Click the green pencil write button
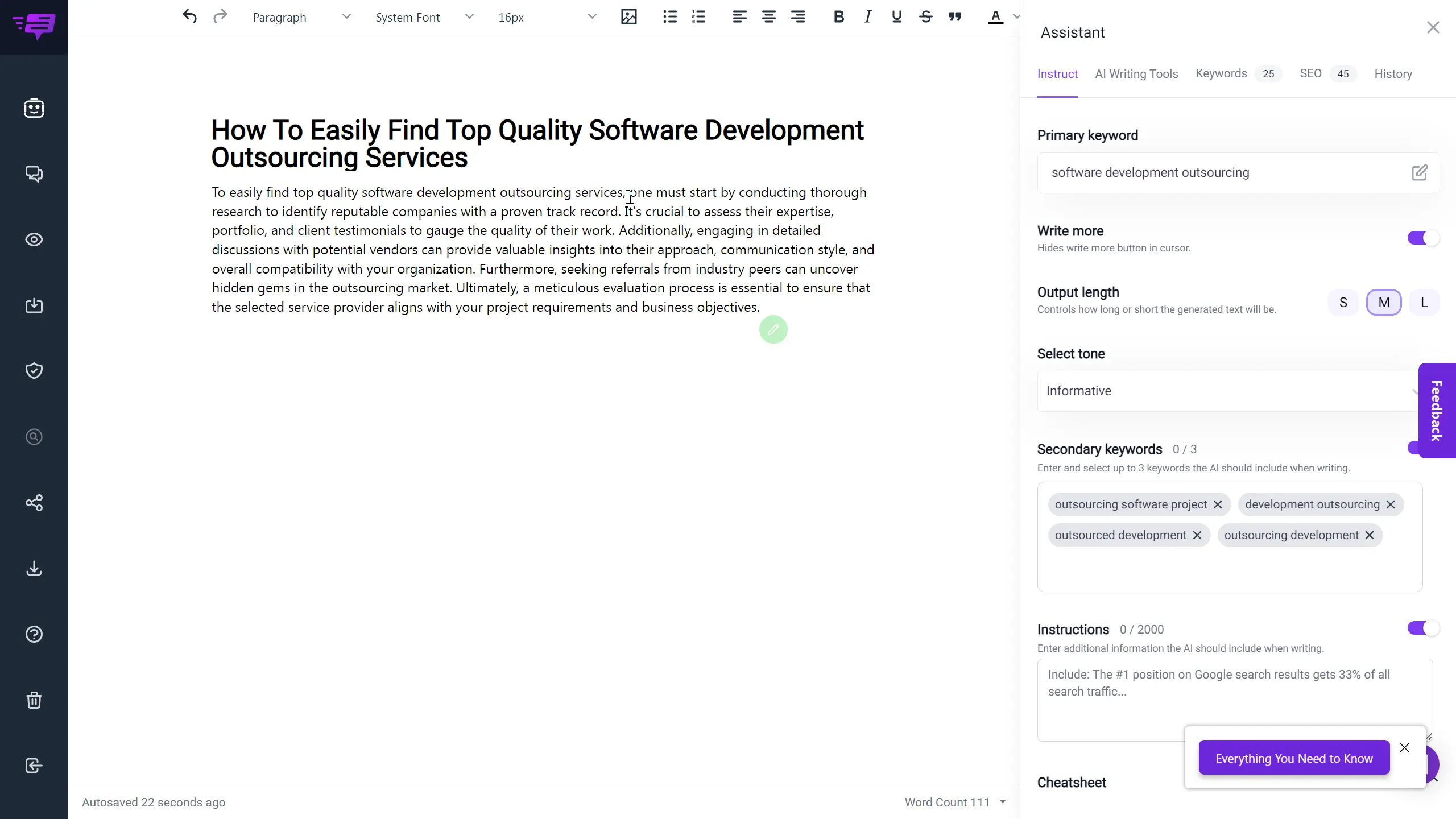The height and width of the screenshot is (819, 1456). [x=773, y=330]
